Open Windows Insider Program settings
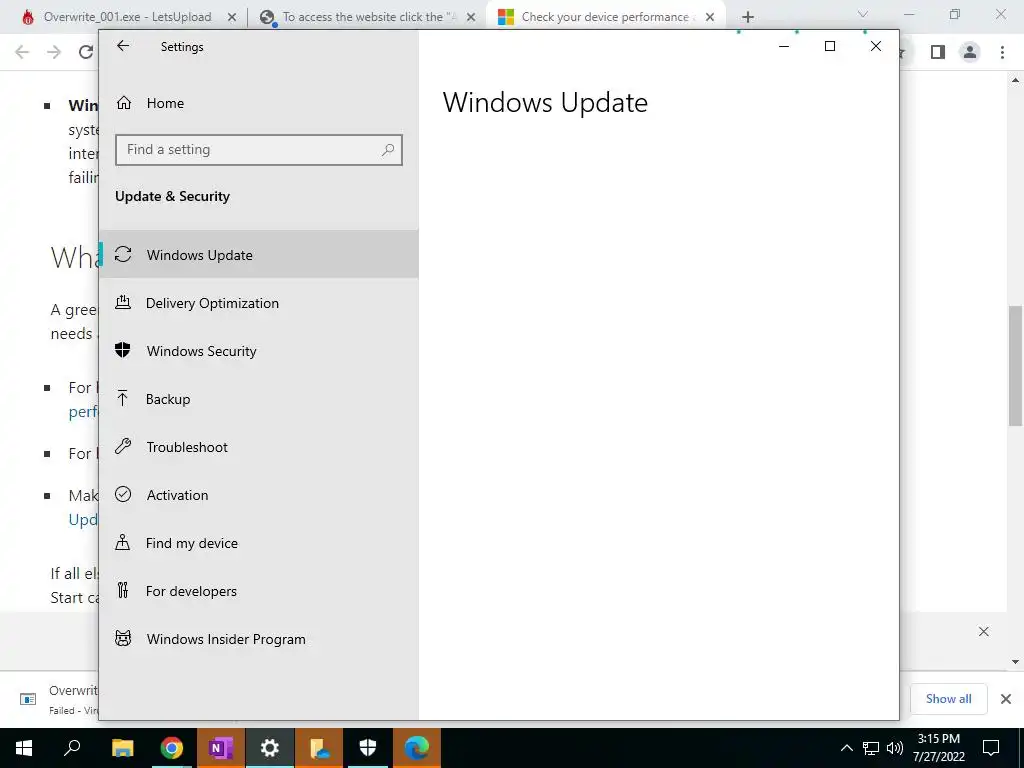Viewport: 1024px width, 768px height. pos(259,639)
